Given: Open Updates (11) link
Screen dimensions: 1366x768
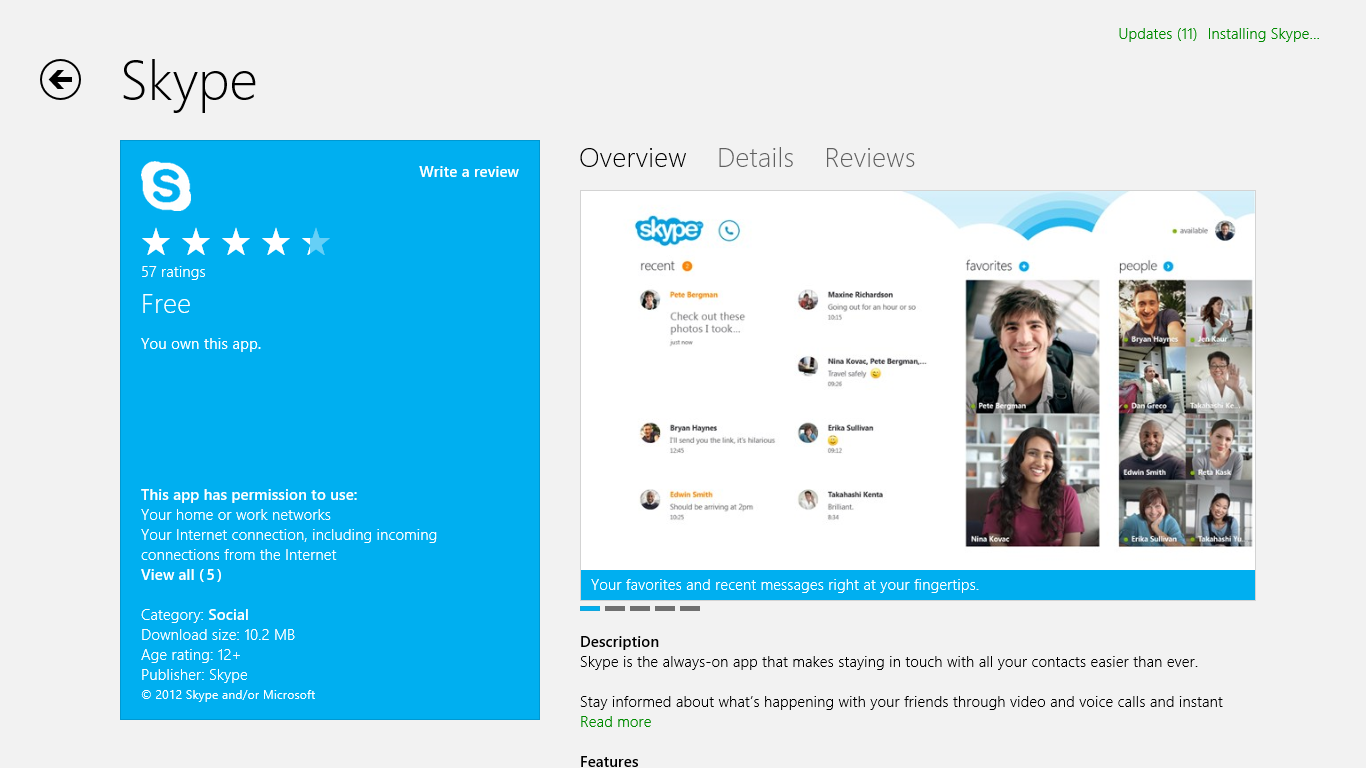Looking at the screenshot, I should point(1158,34).
